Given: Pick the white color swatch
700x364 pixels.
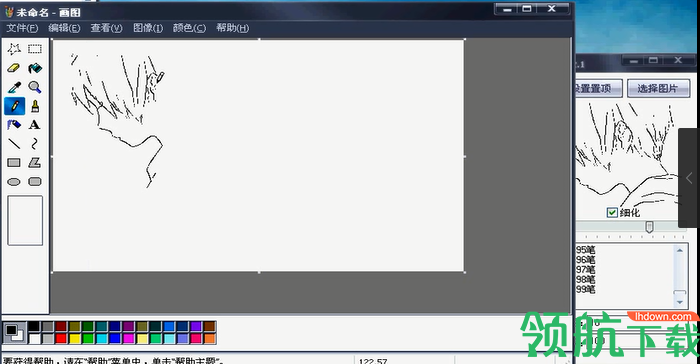Looking at the screenshot, I should click(x=34, y=339).
